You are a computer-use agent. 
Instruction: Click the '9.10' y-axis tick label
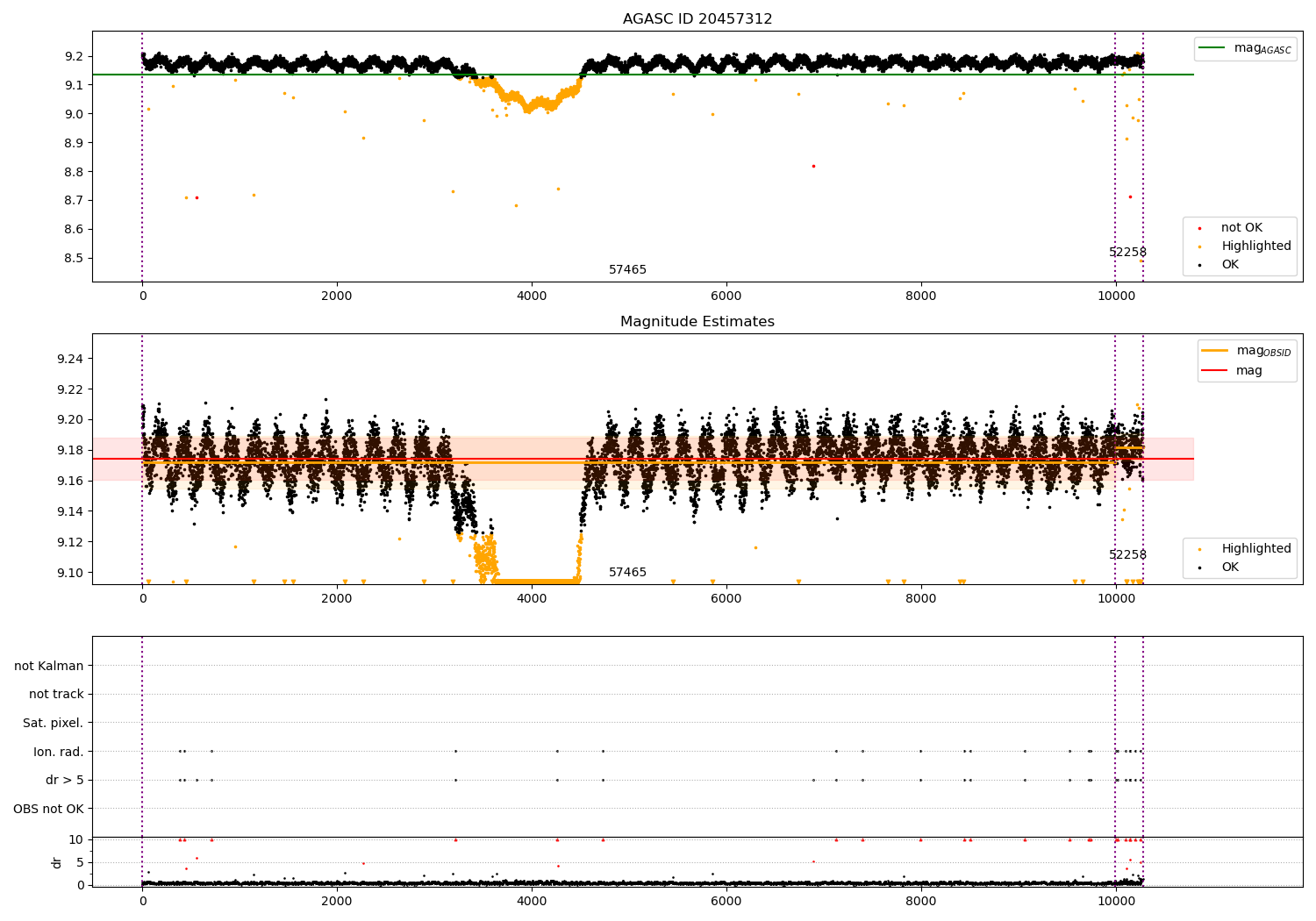click(x=70, y=573)
